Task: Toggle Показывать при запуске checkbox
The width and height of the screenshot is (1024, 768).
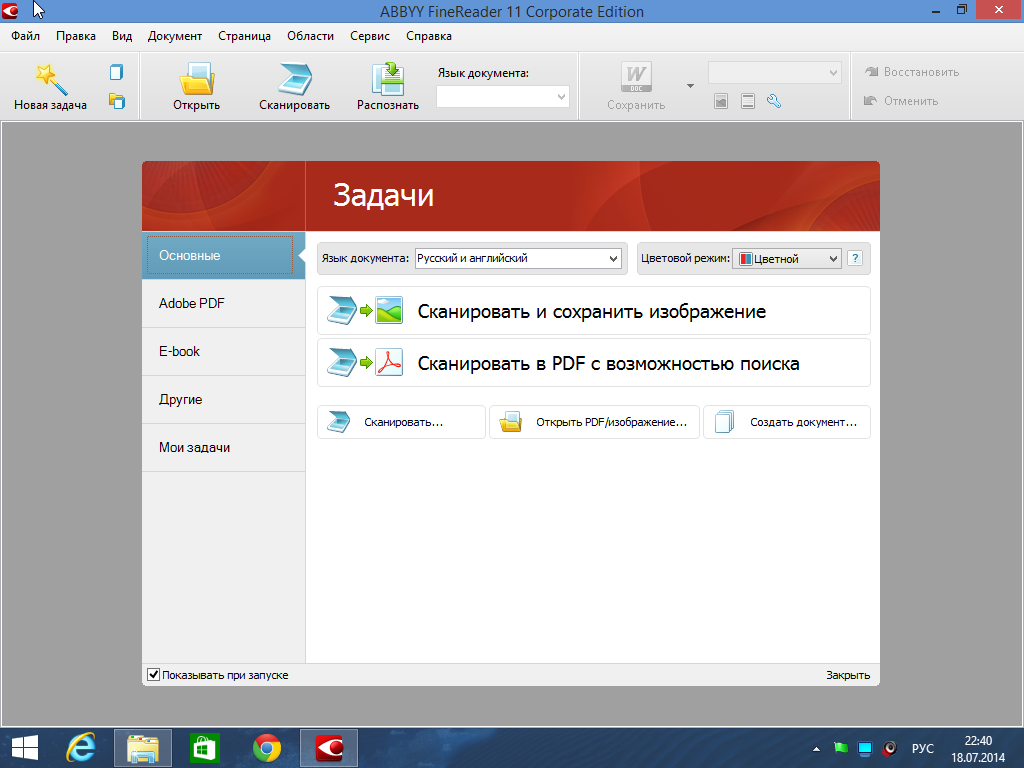Action: [x=153, y=675]
